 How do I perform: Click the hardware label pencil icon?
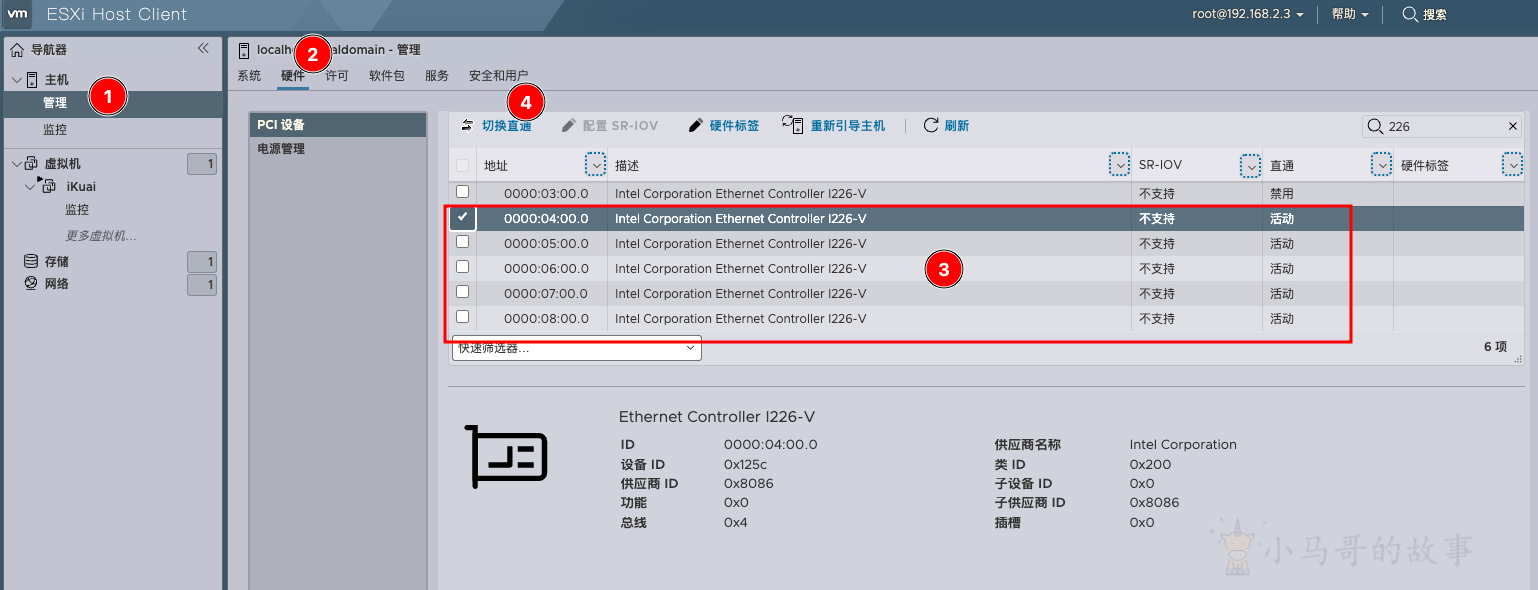pos(696,125)
